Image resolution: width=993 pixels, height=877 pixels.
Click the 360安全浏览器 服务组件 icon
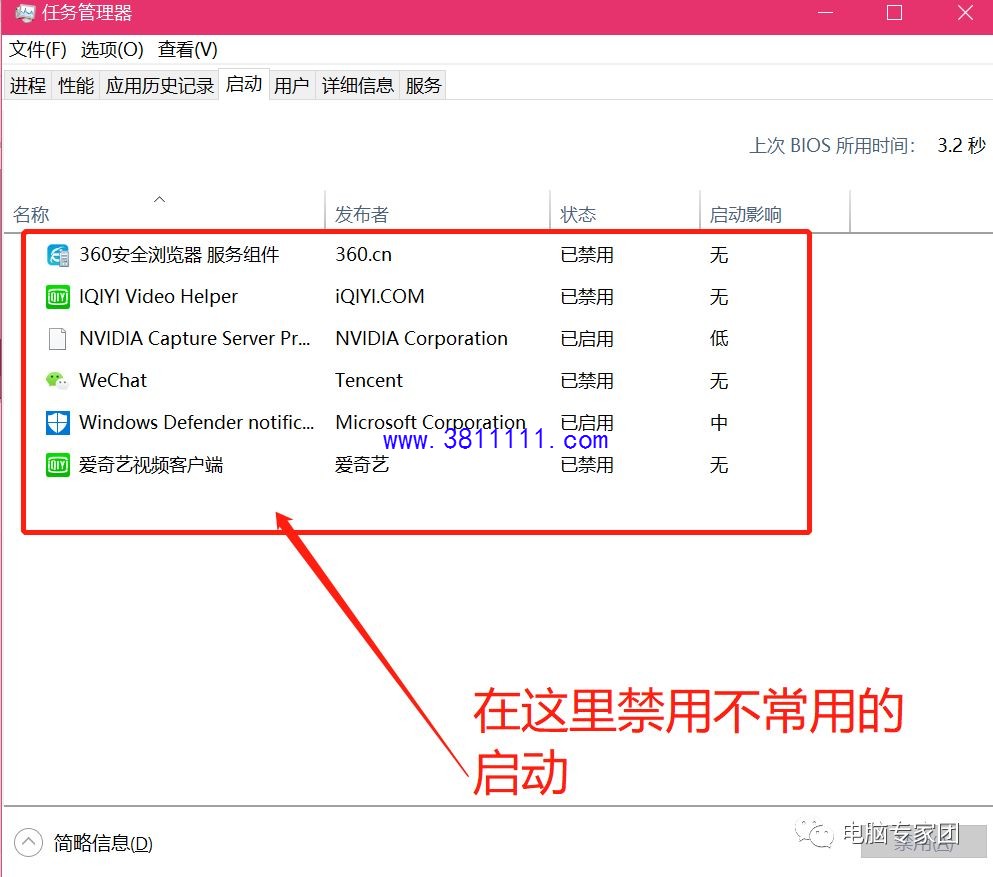[58, 255]
